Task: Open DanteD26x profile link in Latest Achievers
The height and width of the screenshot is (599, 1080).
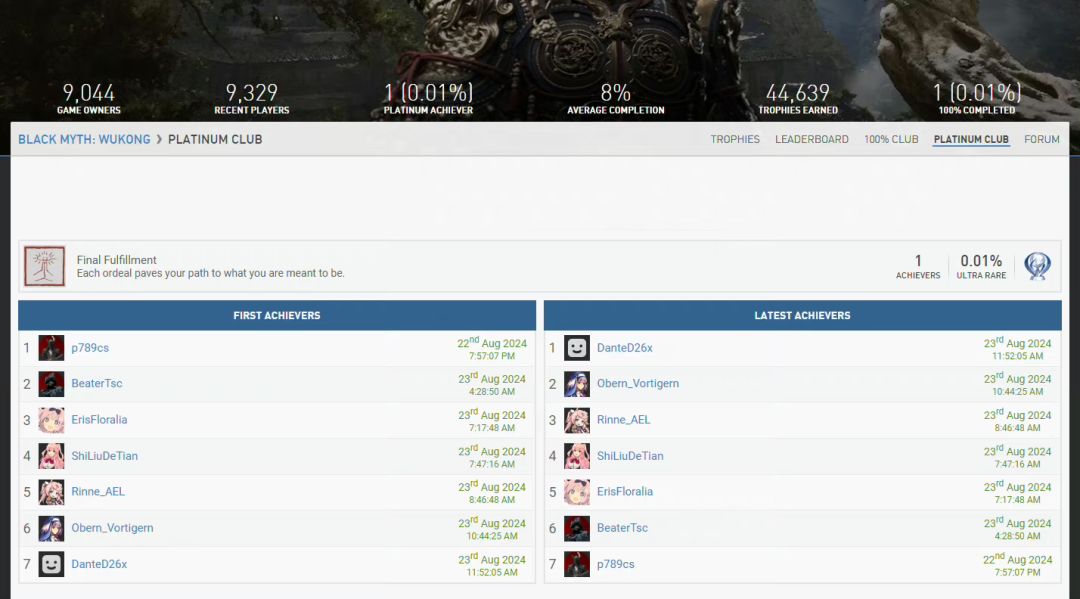Action: (625, 348)
